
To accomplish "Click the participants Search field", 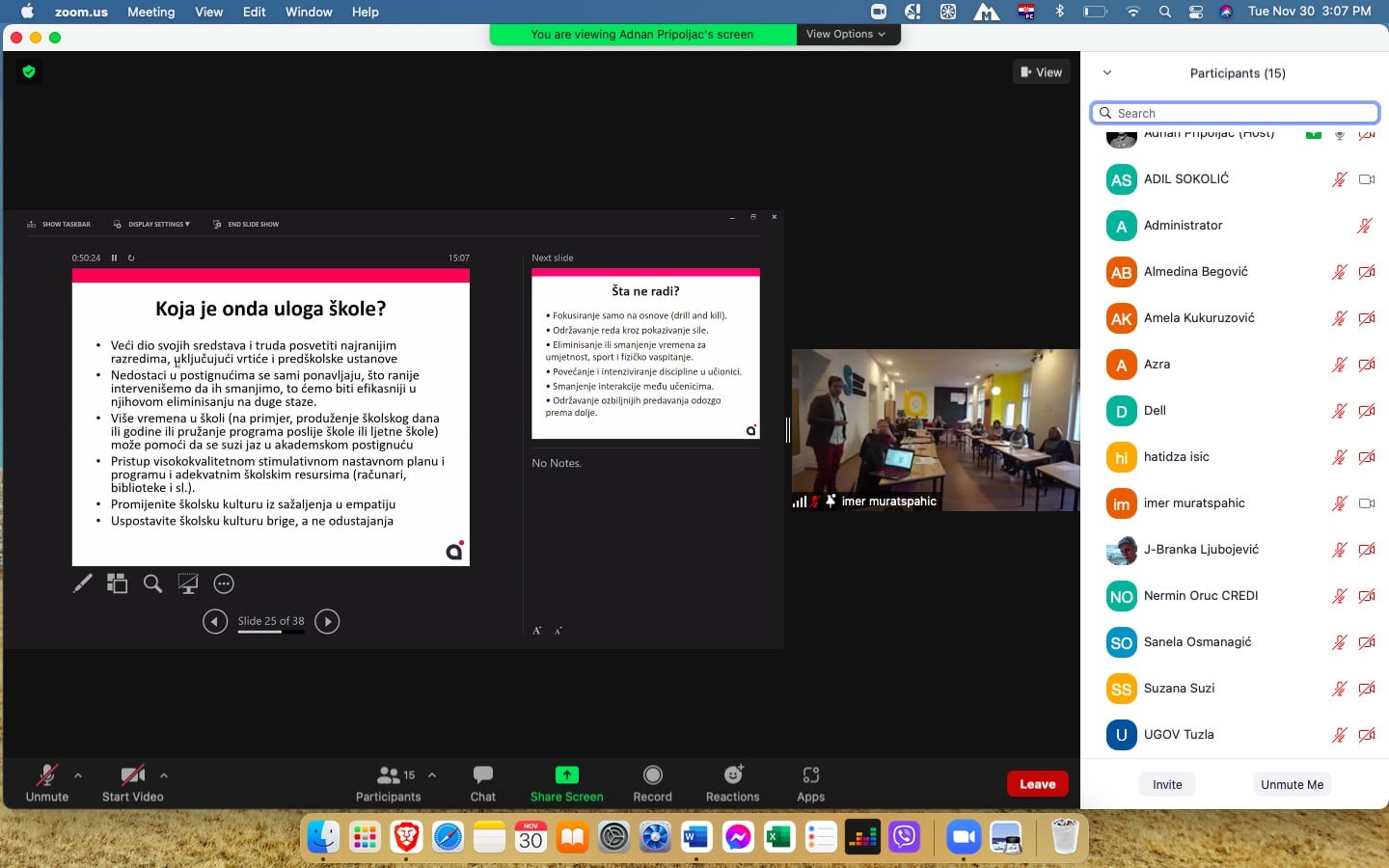I will tap(1235, 113).
